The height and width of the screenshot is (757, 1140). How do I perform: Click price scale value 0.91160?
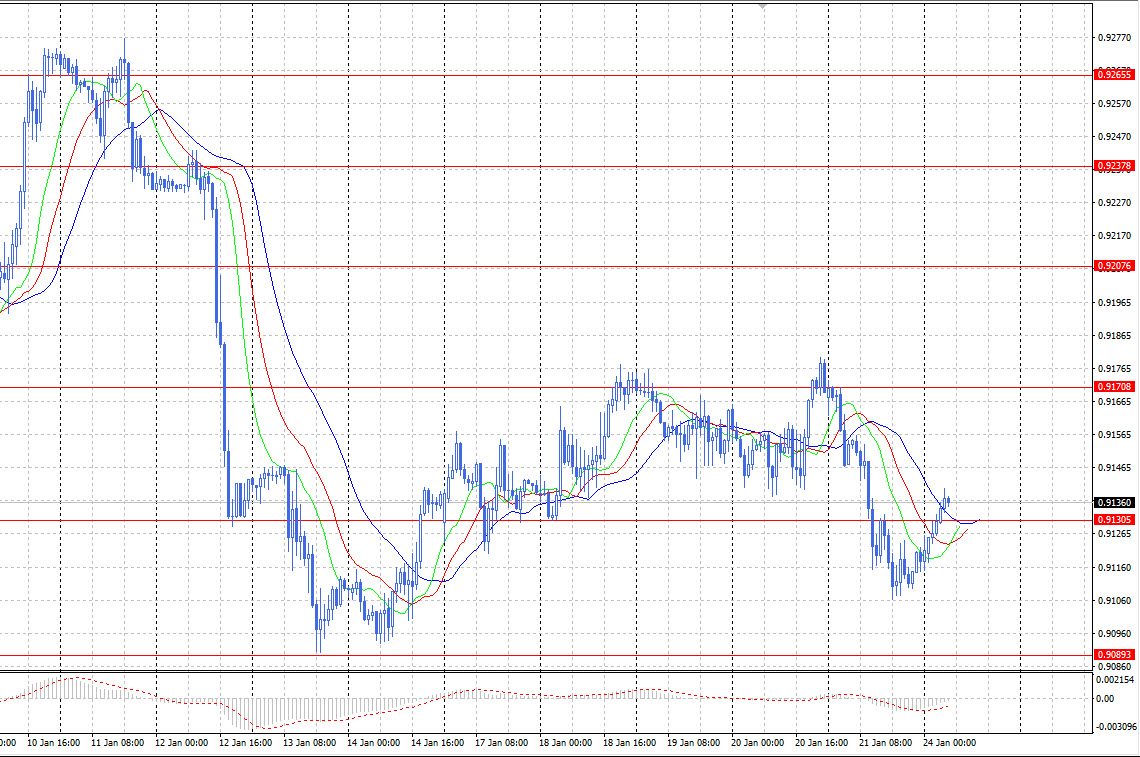click(x=1115, y=567)
